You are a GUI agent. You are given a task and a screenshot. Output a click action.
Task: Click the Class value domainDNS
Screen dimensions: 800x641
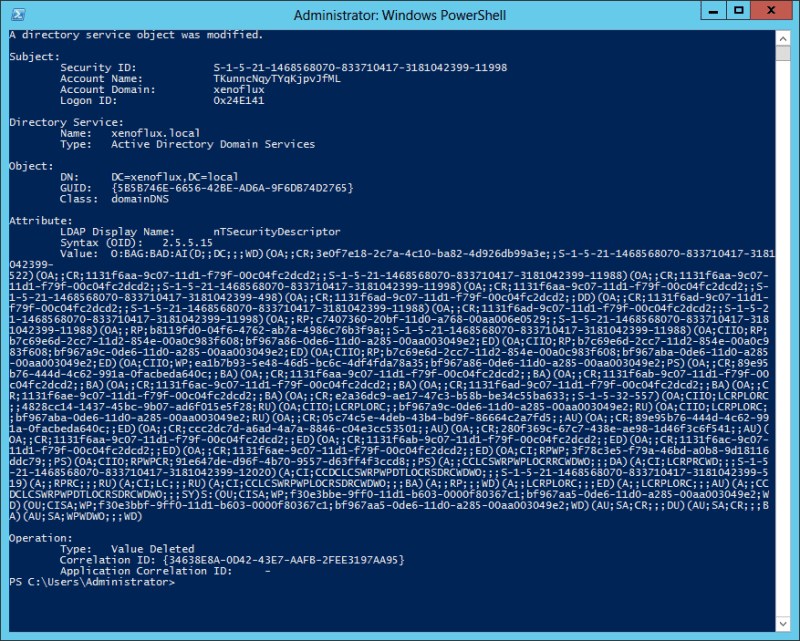pos(140,199)
